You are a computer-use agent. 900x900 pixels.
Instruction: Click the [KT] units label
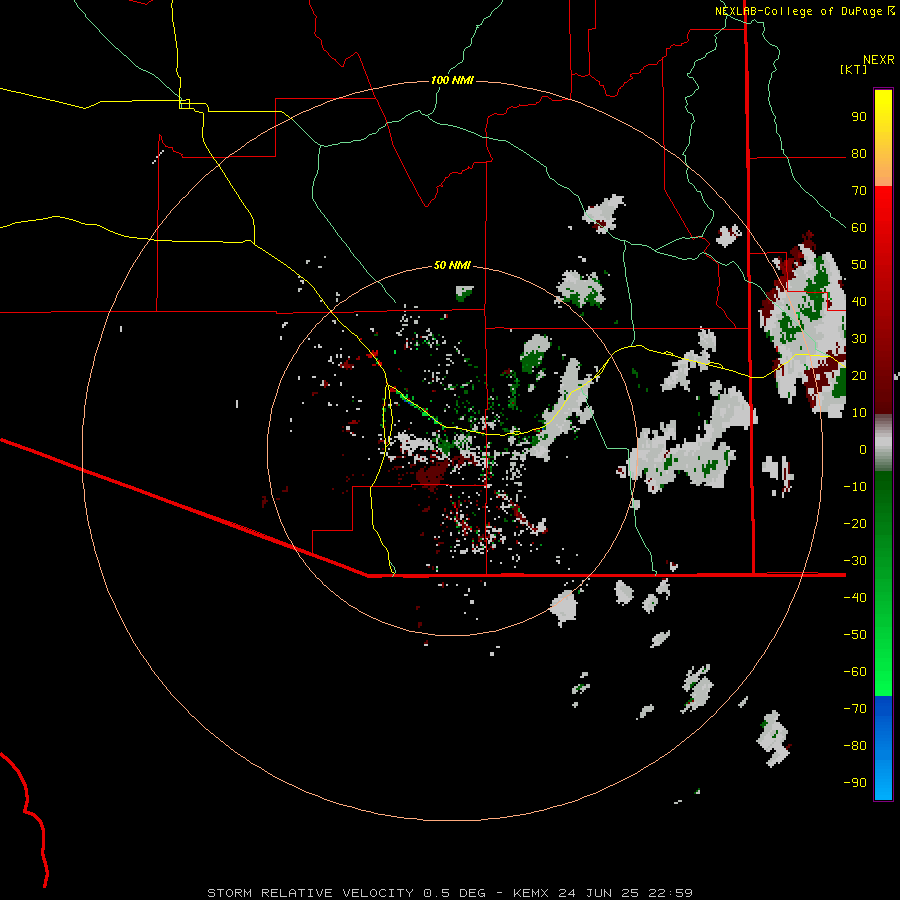click(854, 69)
